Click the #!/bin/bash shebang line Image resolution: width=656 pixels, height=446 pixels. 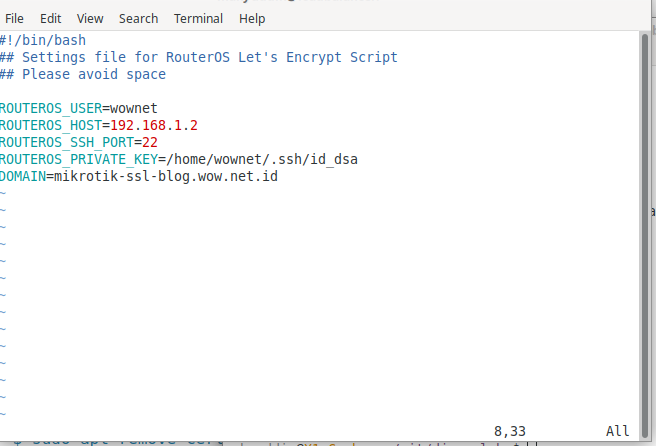43,40
